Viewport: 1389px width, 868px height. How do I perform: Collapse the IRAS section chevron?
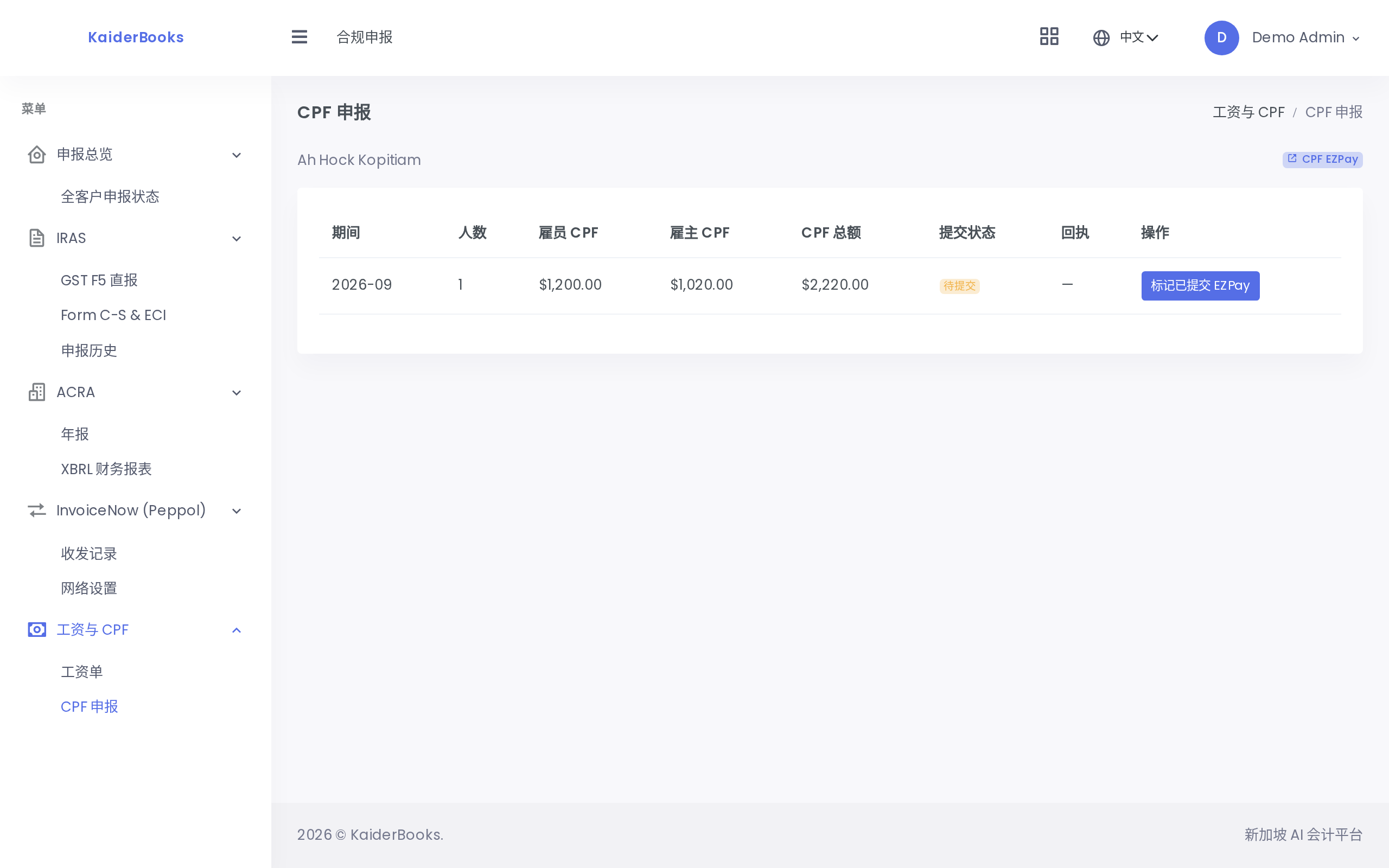click(x=237, y=239)
